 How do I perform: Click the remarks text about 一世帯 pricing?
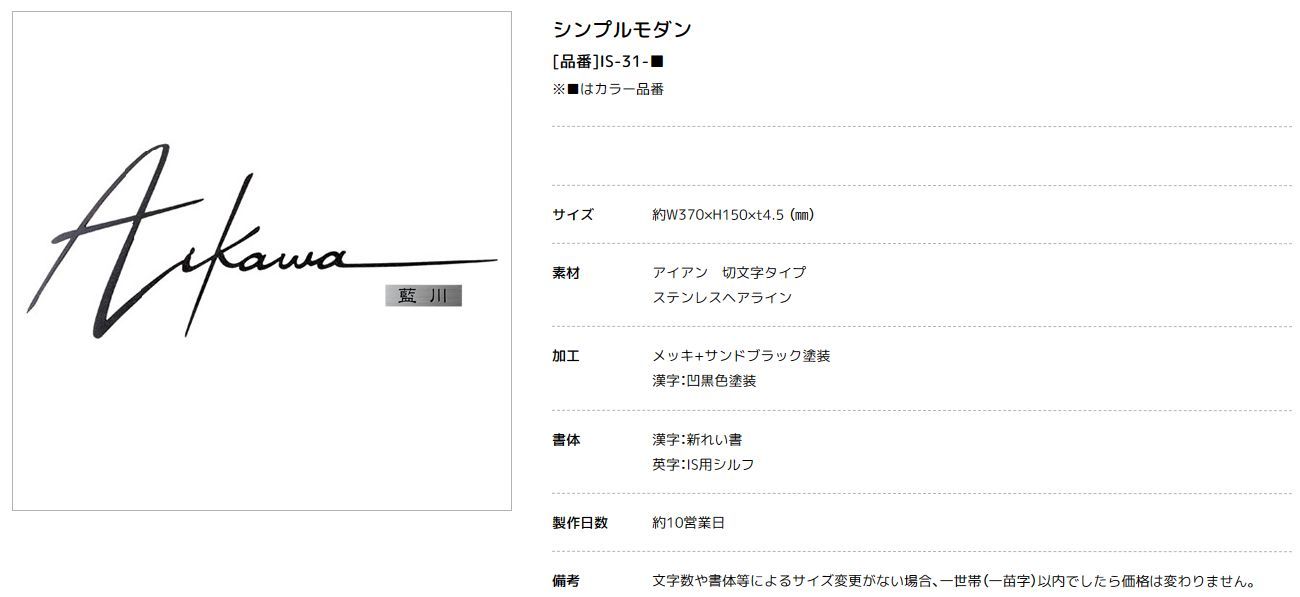(954, 580)
